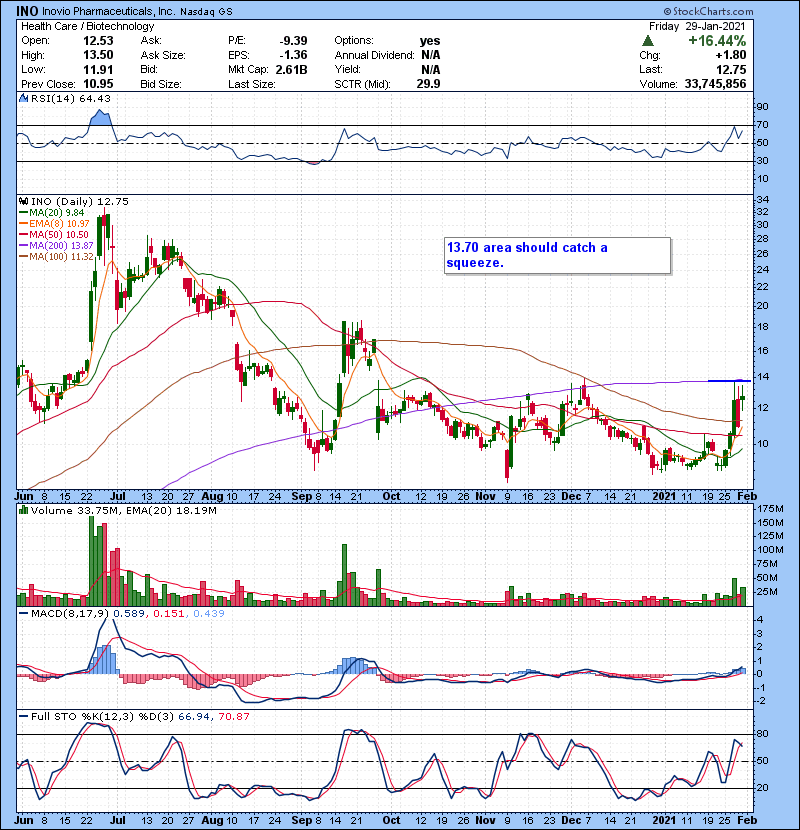Click the INO ticker symbol in header
The height and width of the screenshot is (830, 800).
[x=26, y=11]
